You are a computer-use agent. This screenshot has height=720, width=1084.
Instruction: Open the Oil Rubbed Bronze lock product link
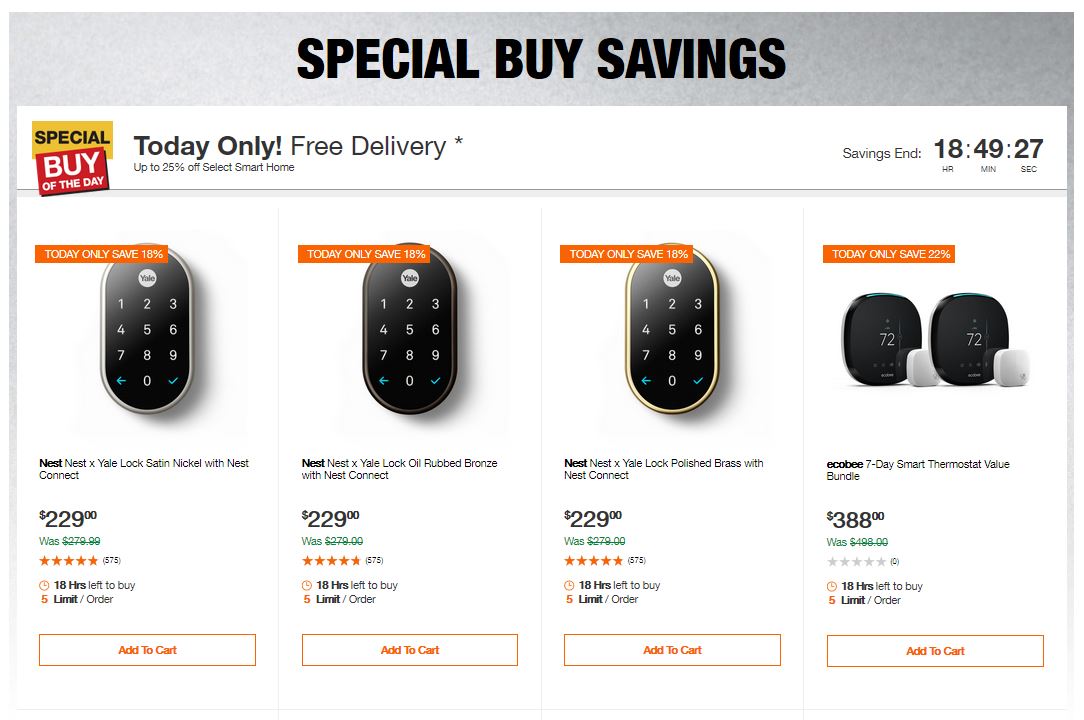point(399,469)
